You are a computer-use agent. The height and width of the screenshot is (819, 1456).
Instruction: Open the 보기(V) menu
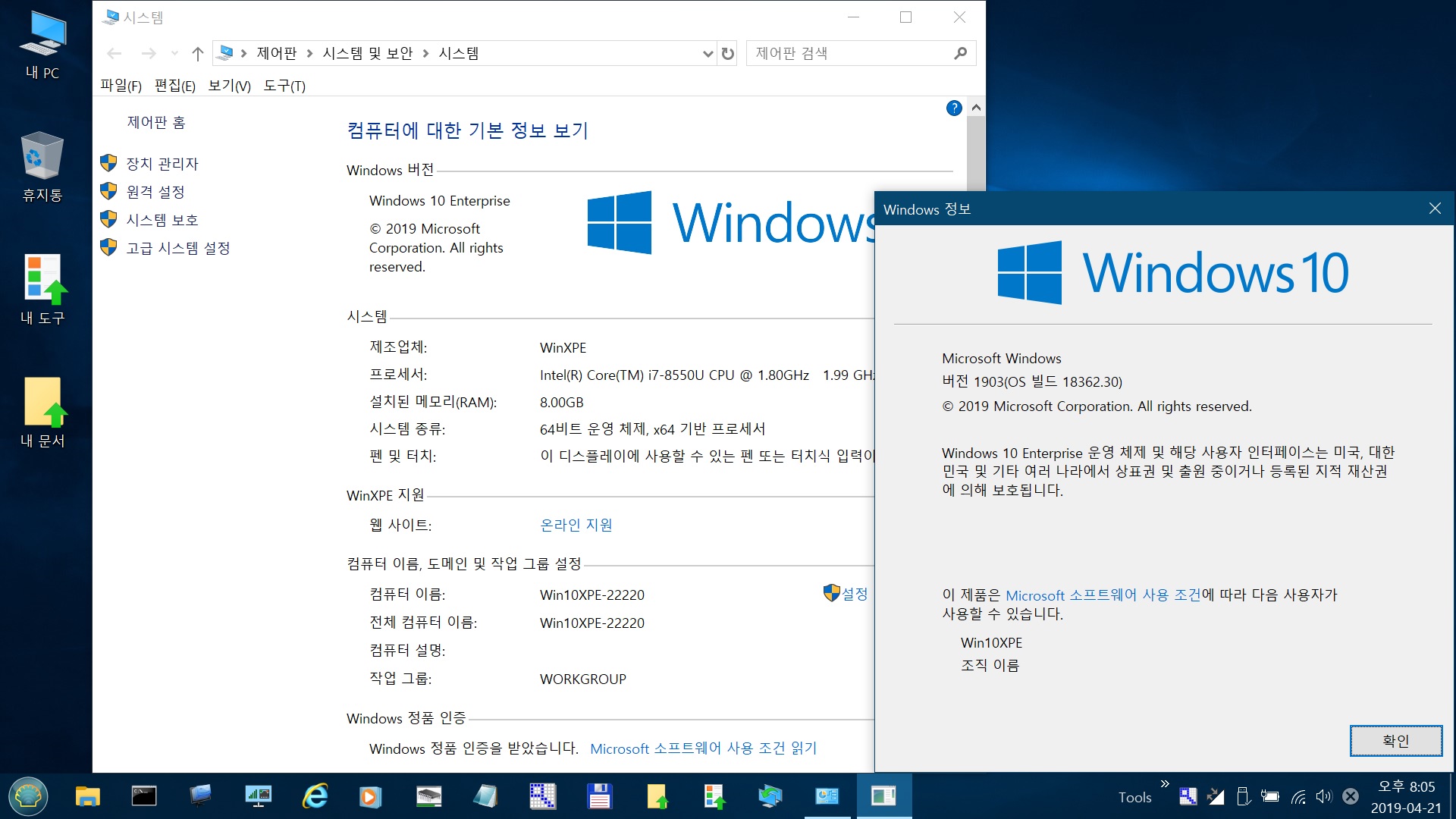click(230, 86)
